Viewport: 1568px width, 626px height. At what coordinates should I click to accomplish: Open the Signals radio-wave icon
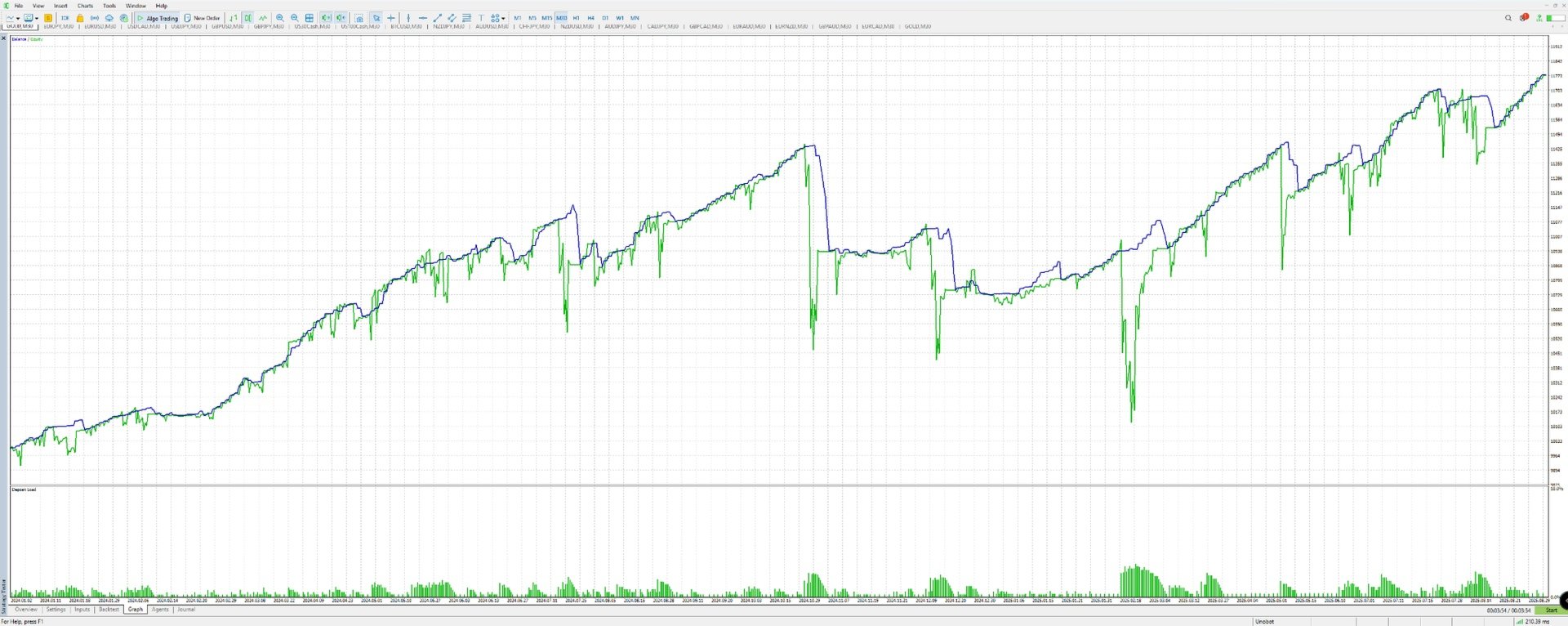95,18
